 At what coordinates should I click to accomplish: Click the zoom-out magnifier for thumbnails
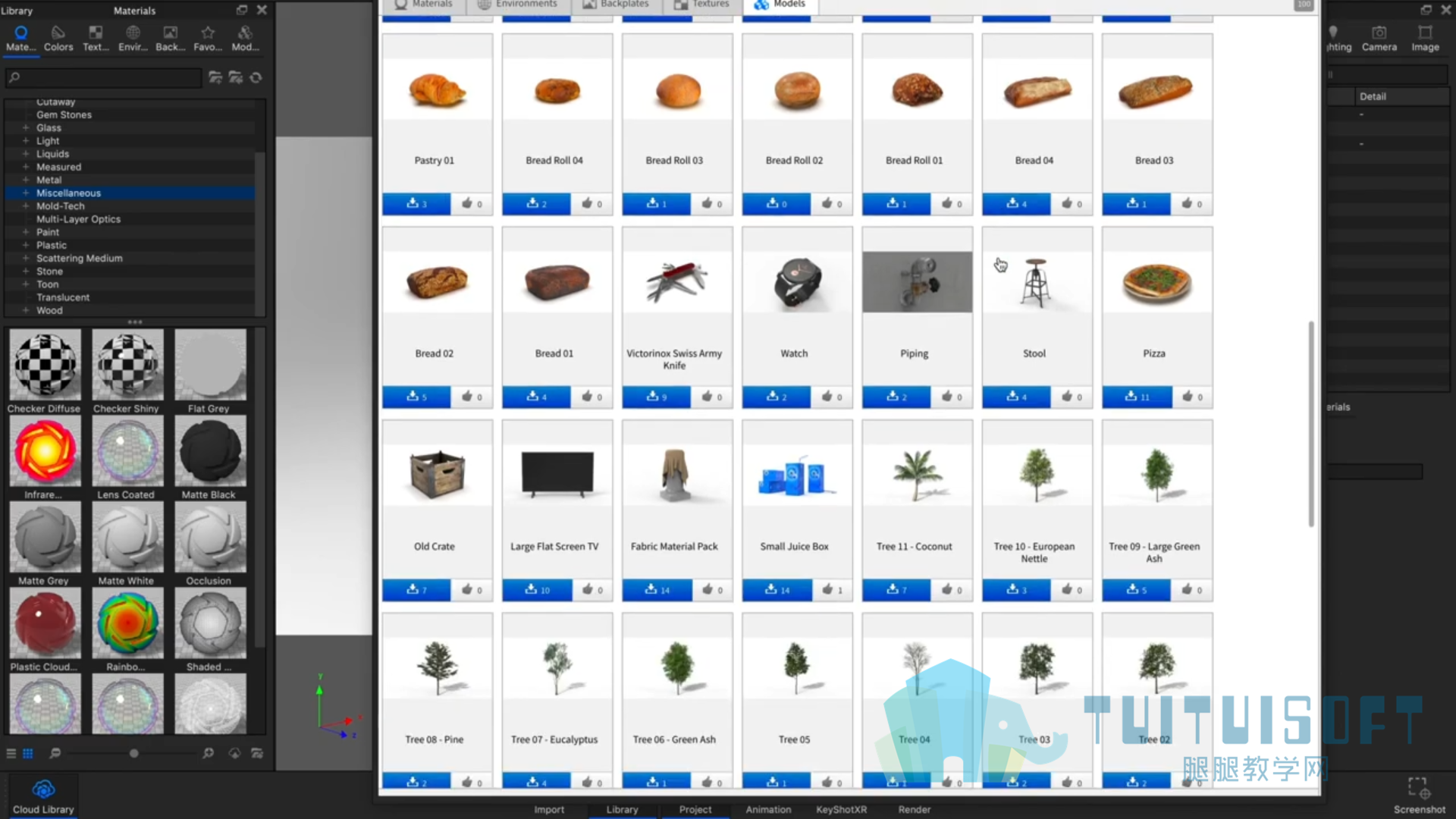point(55,753)
